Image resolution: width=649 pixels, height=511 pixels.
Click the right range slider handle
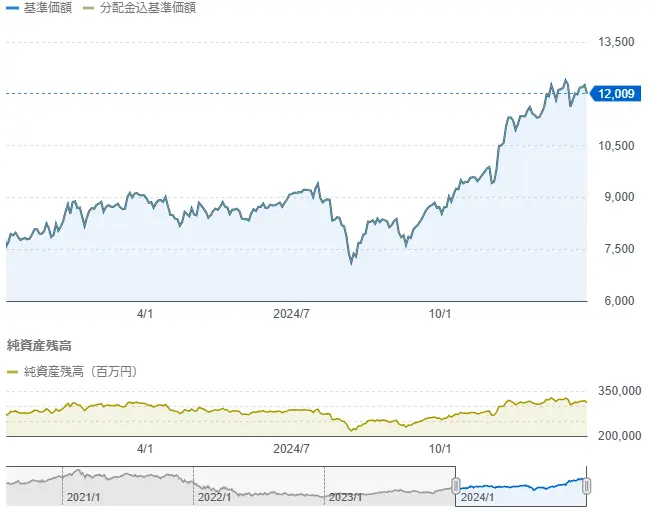(586, 486)
